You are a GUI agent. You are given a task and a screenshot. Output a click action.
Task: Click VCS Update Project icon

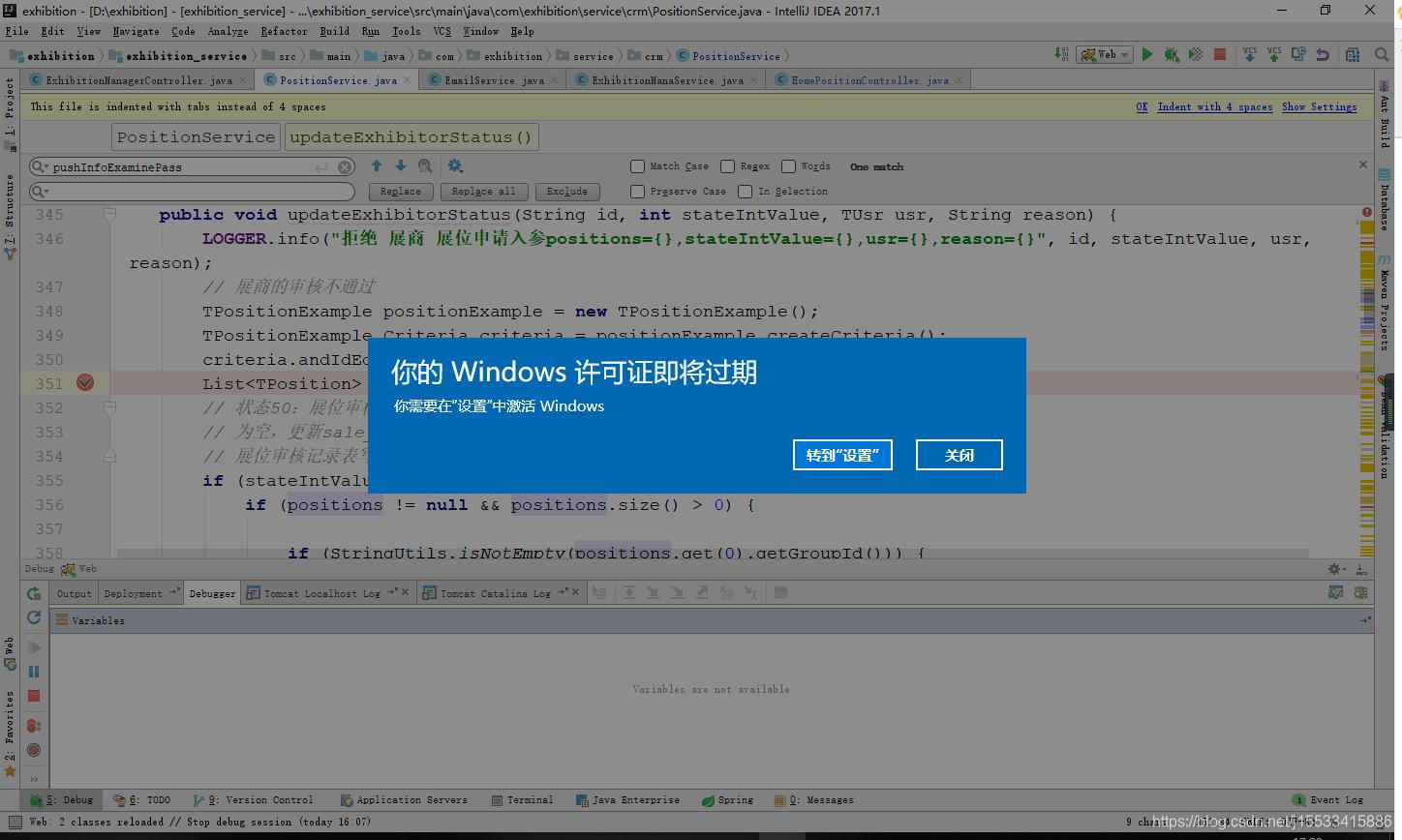(x=1250, y=55)
